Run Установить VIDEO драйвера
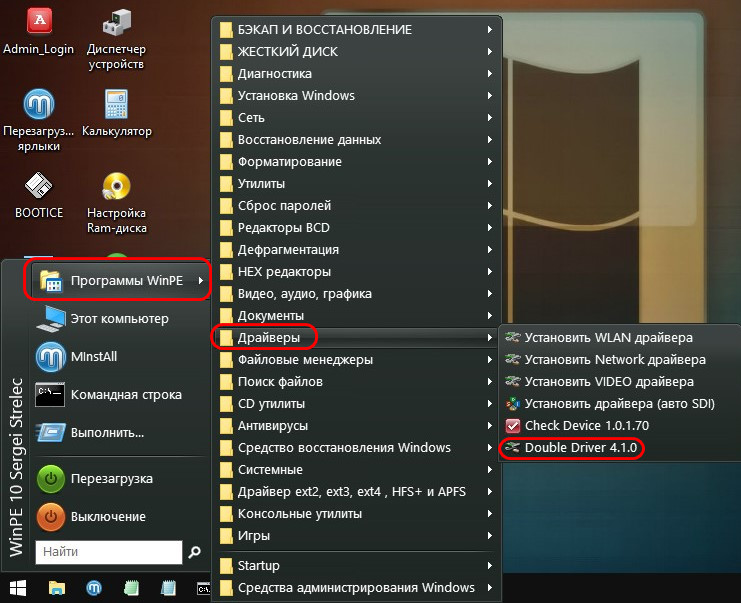The image size is (741, 603). 620,382
